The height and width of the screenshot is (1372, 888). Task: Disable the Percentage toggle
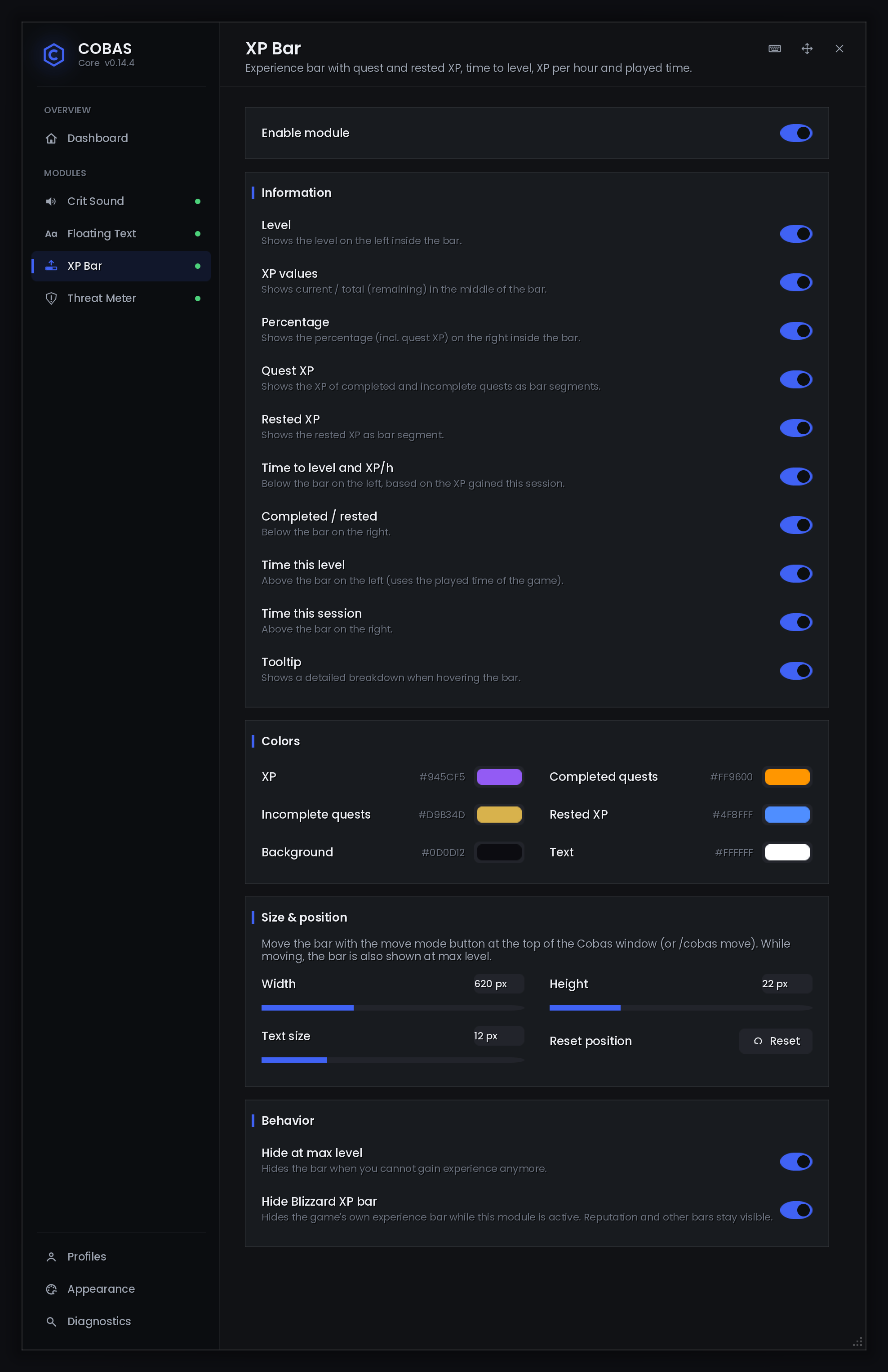[796, 331]
